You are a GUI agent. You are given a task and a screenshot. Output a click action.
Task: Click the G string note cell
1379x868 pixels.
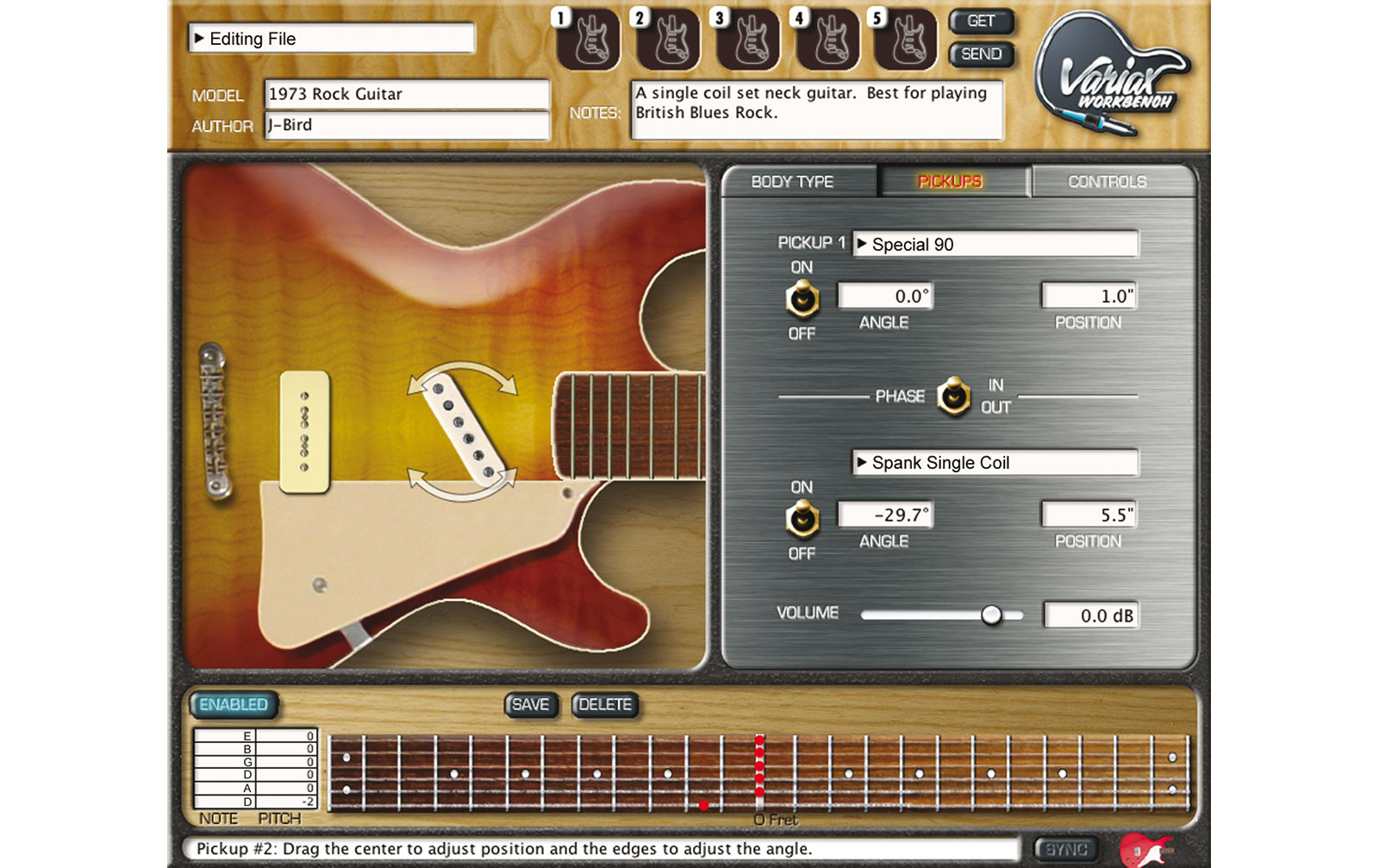tap(225, 762)
